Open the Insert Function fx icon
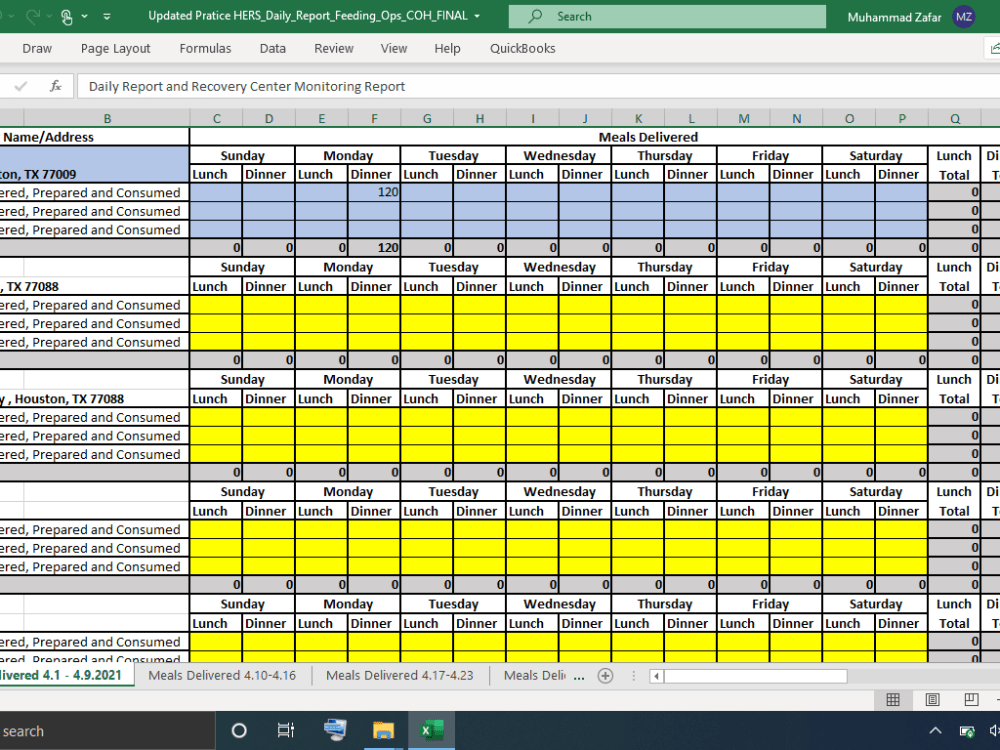The width and height of the screenshot is (1000, 750). tap(55, 85)
